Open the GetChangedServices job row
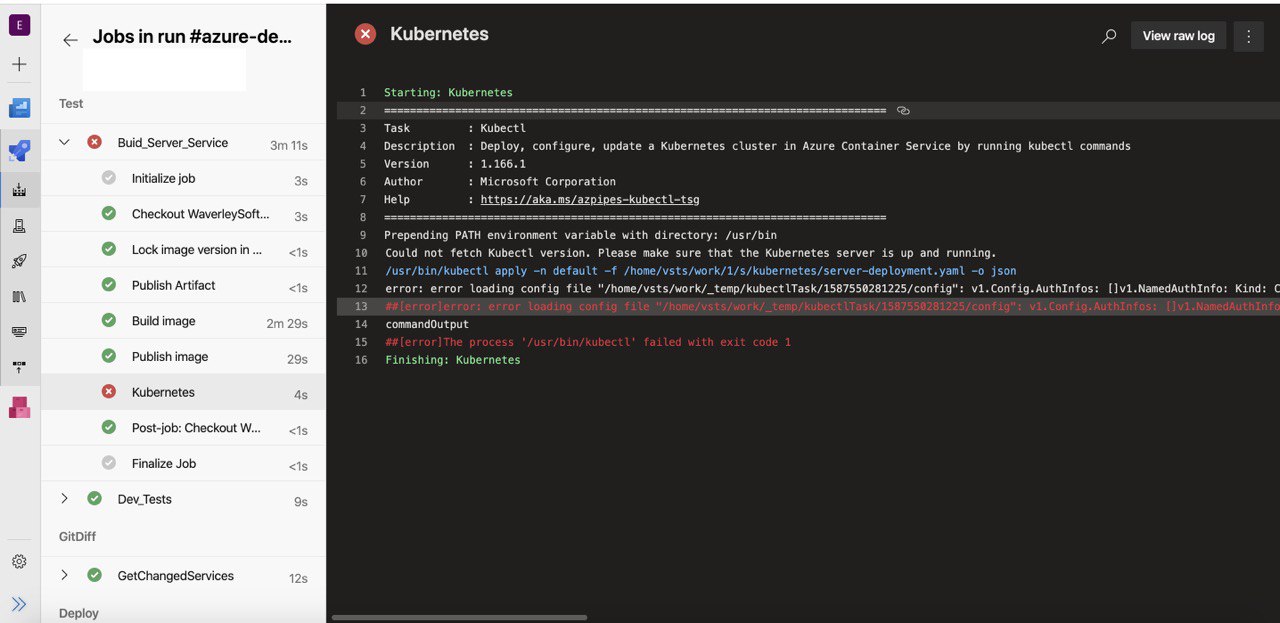This screenshot has height=623, width=1280. 183,575
